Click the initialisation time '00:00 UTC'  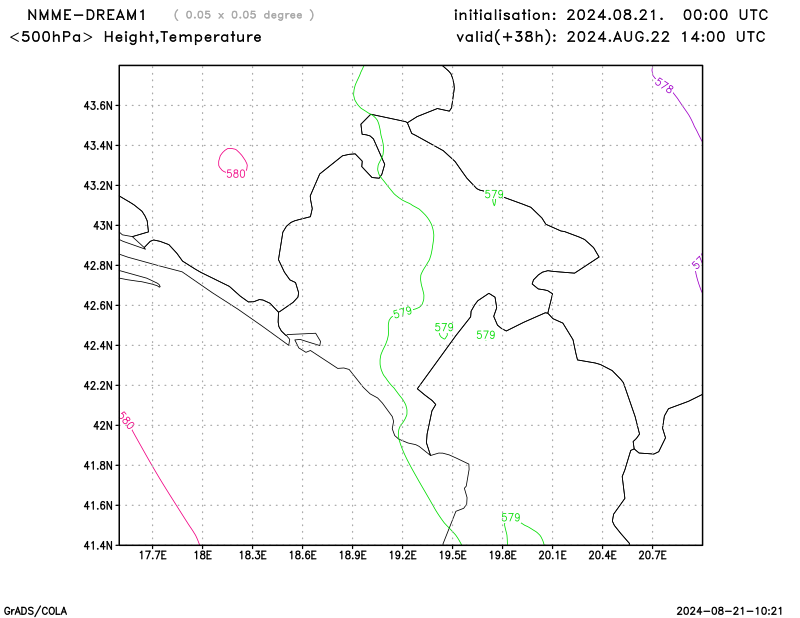click(x=726, y=15)
